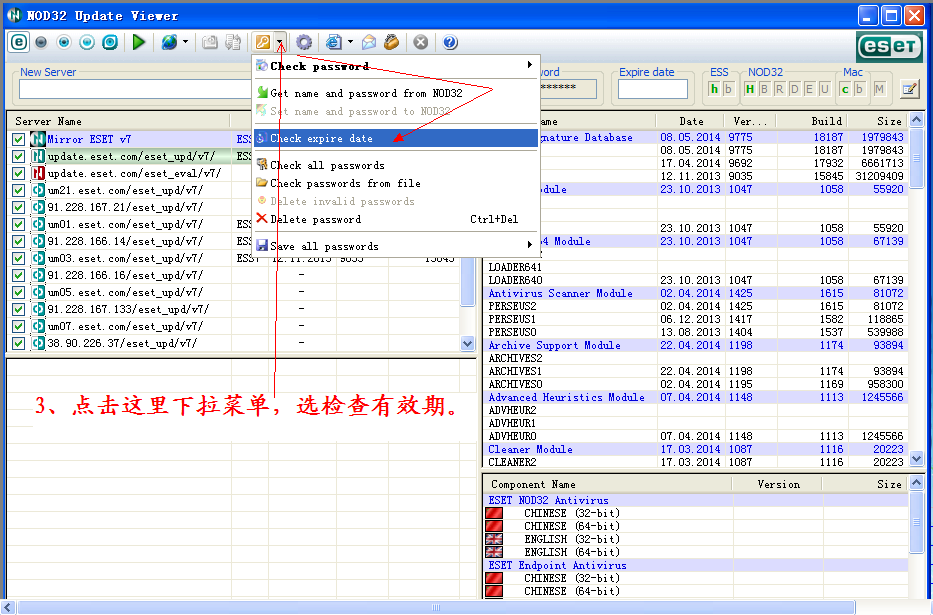Click the red icon of update.eset.com/eset_eval/v7/
The image size is (933, 615).
click(x=38, y=173)
